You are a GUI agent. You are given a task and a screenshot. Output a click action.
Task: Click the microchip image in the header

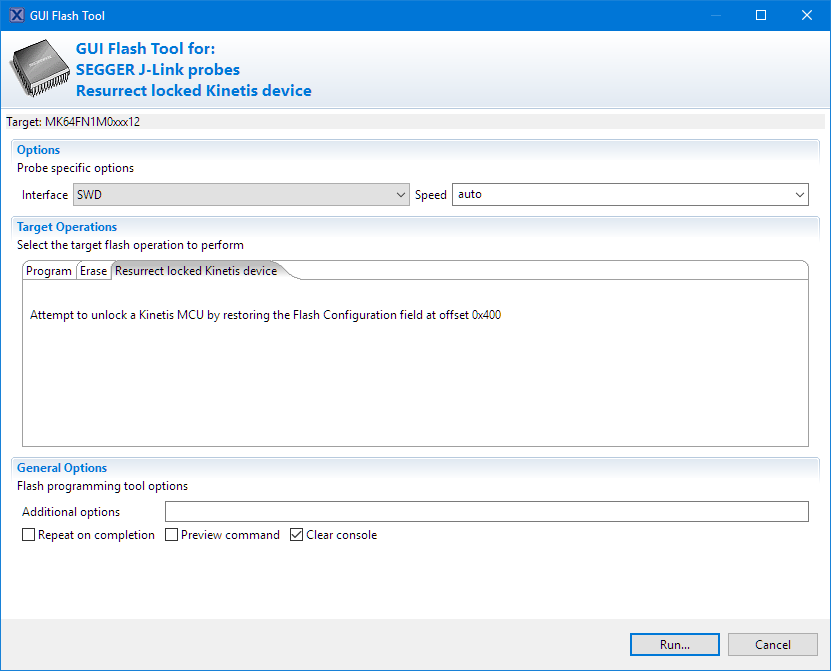click(x=39, y=69)
